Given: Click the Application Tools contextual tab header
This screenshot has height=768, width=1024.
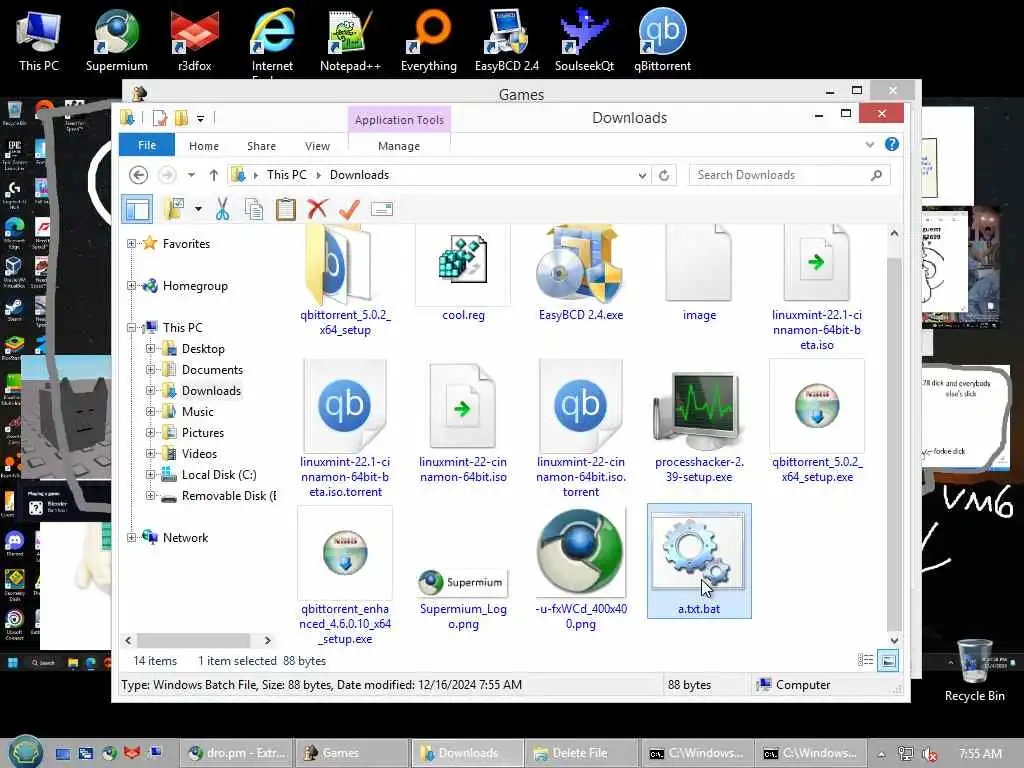Looking at the screenshot, I should [x=399, y=120].
